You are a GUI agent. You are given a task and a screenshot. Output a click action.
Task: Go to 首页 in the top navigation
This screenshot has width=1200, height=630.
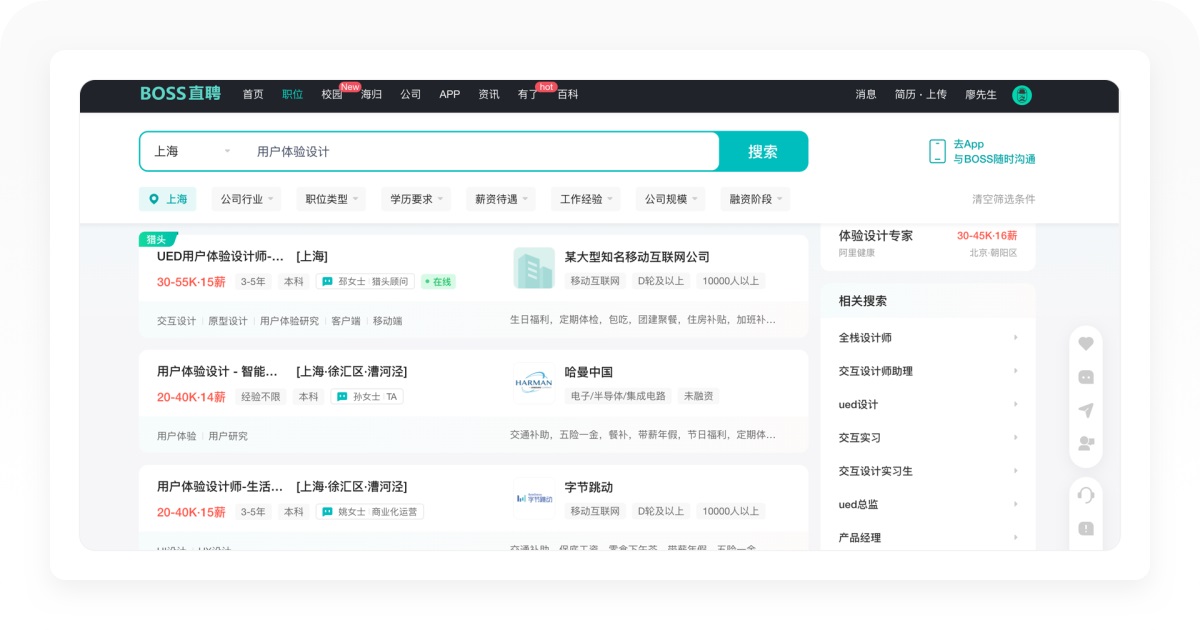click(x=253, y=94)
